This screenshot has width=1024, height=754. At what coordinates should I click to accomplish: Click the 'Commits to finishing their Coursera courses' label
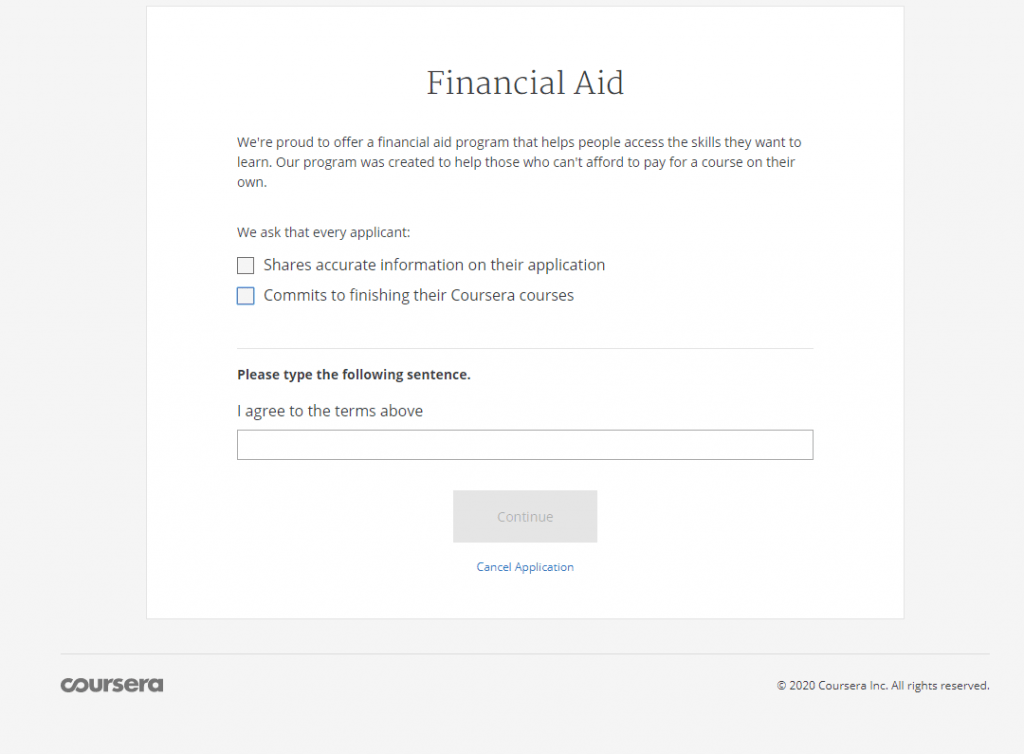(419, 295)
